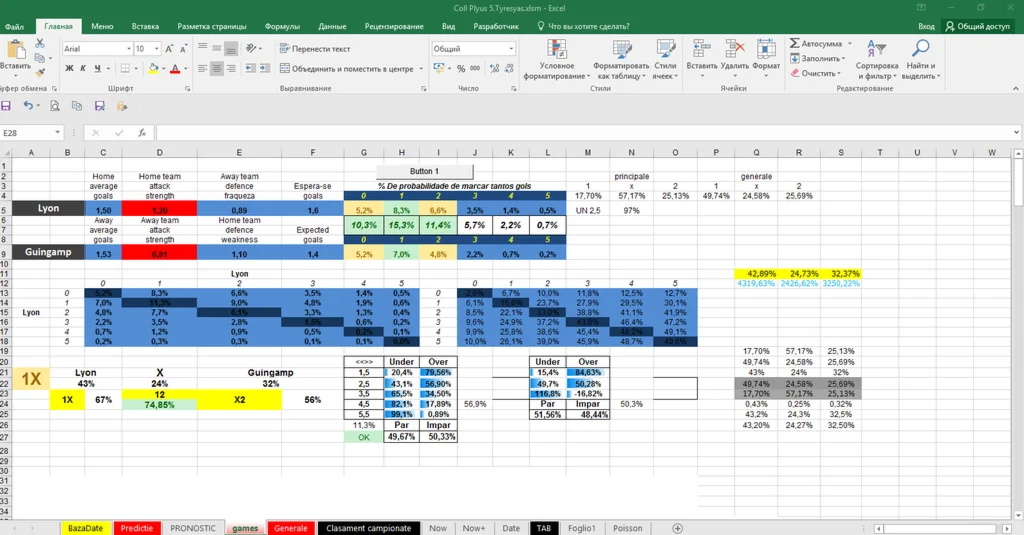Increase font size with large A icon
Screen dimensions: 1024x535
point(169,49)
